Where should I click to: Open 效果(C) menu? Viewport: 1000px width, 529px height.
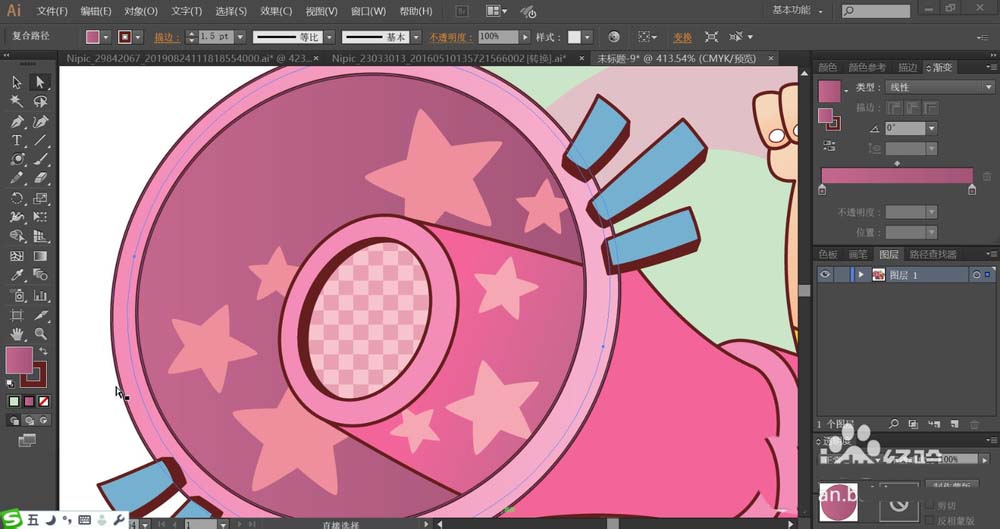point(276,11)
